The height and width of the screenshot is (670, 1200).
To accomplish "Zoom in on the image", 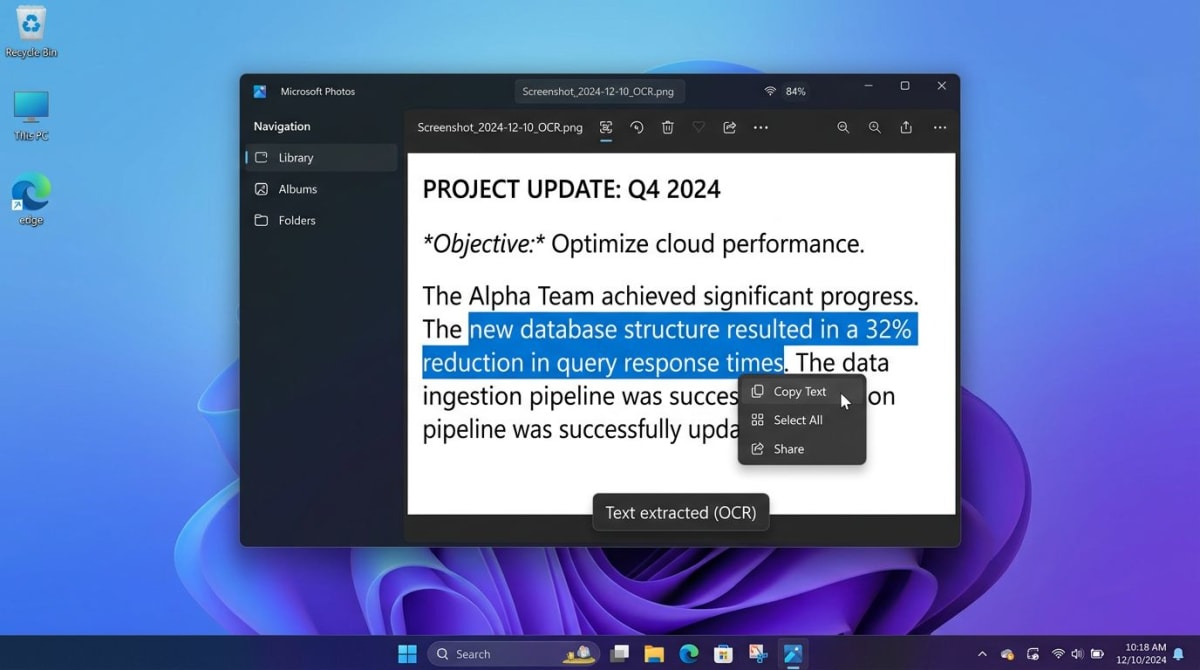I will tap(844, 127).
